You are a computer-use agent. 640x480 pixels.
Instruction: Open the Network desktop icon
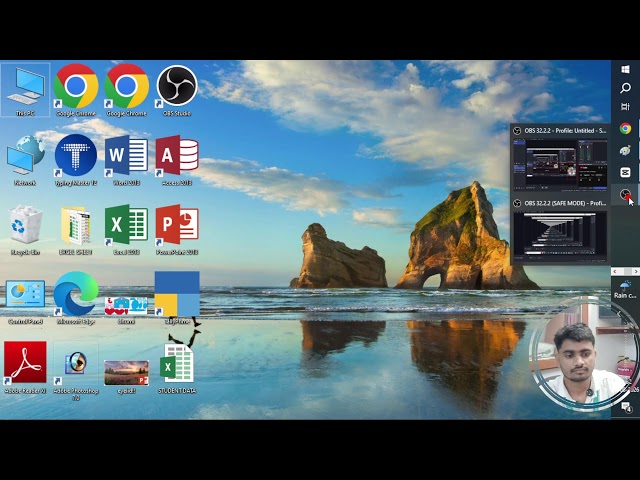pos(25,160)
